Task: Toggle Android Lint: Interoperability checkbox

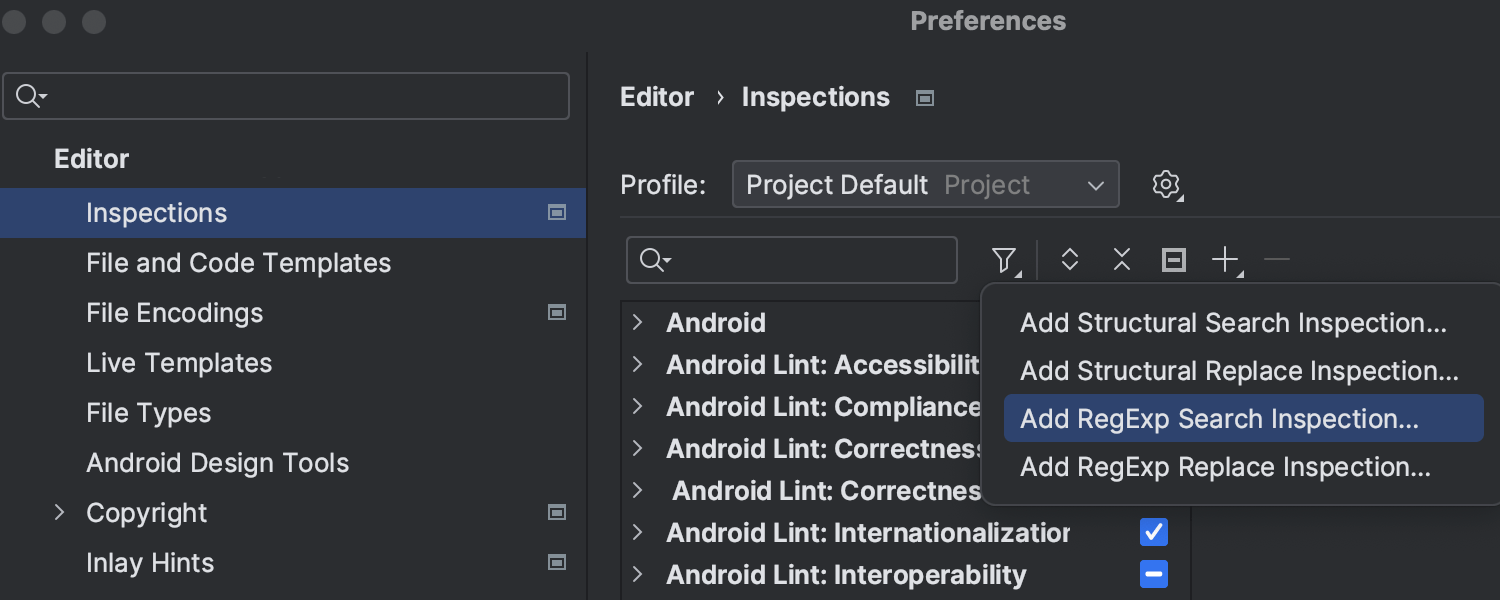Action: 1153,574
